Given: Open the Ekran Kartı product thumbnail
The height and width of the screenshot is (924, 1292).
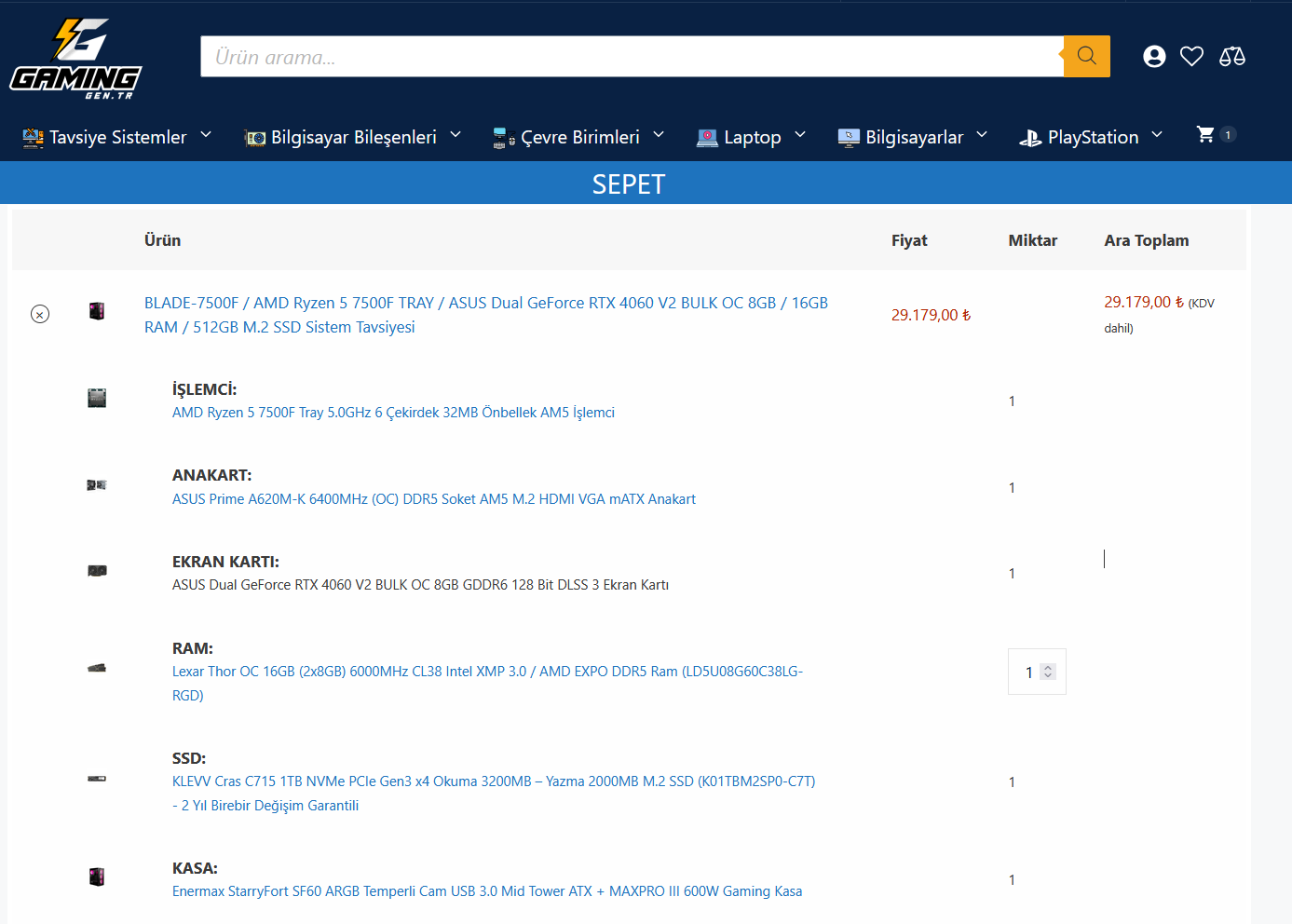Looking at the screenshot, I should 97,571.
